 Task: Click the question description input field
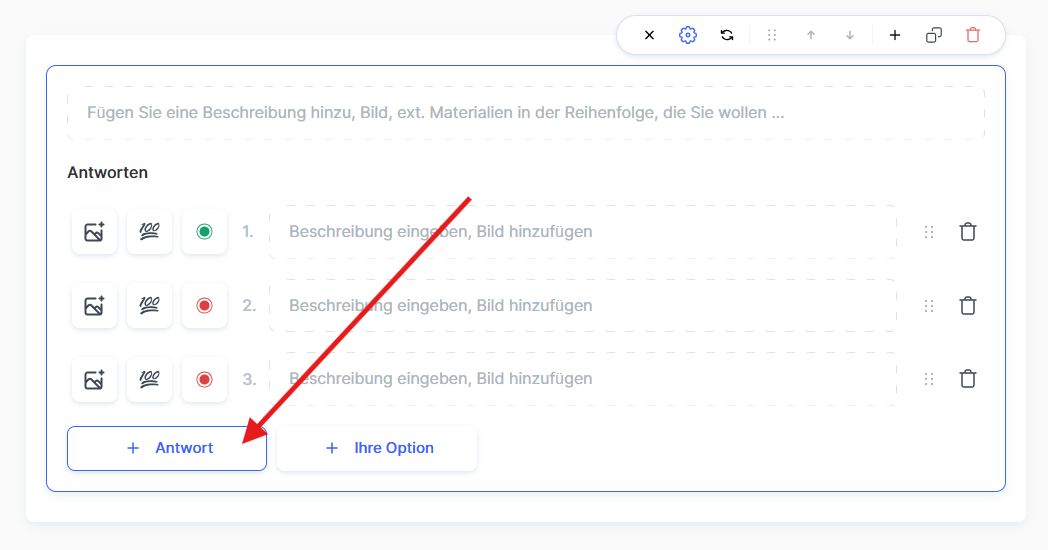(x=525, y=113)
